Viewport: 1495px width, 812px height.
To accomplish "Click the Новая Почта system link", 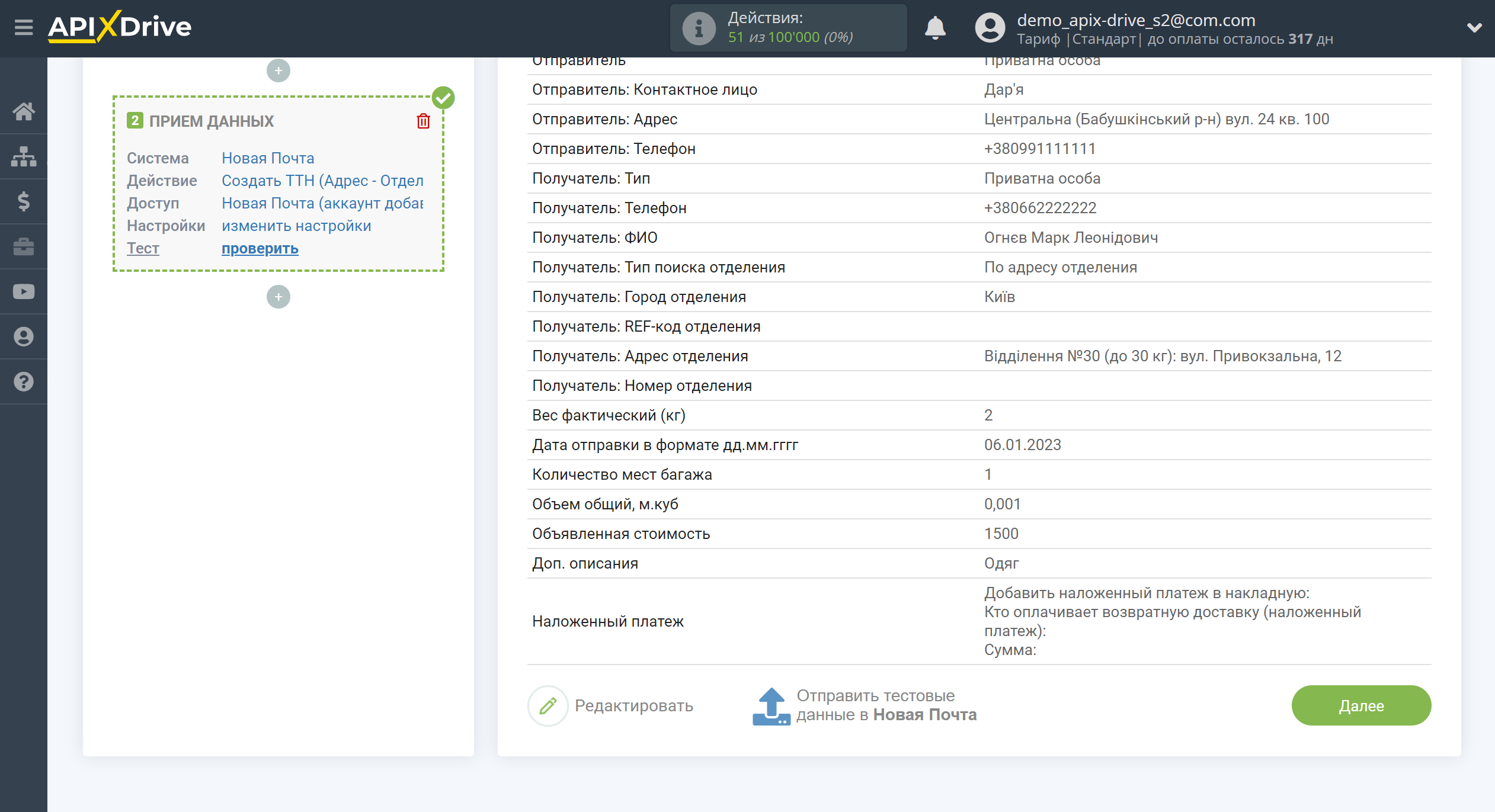I will pyautogui.click(x=268, y=157).
